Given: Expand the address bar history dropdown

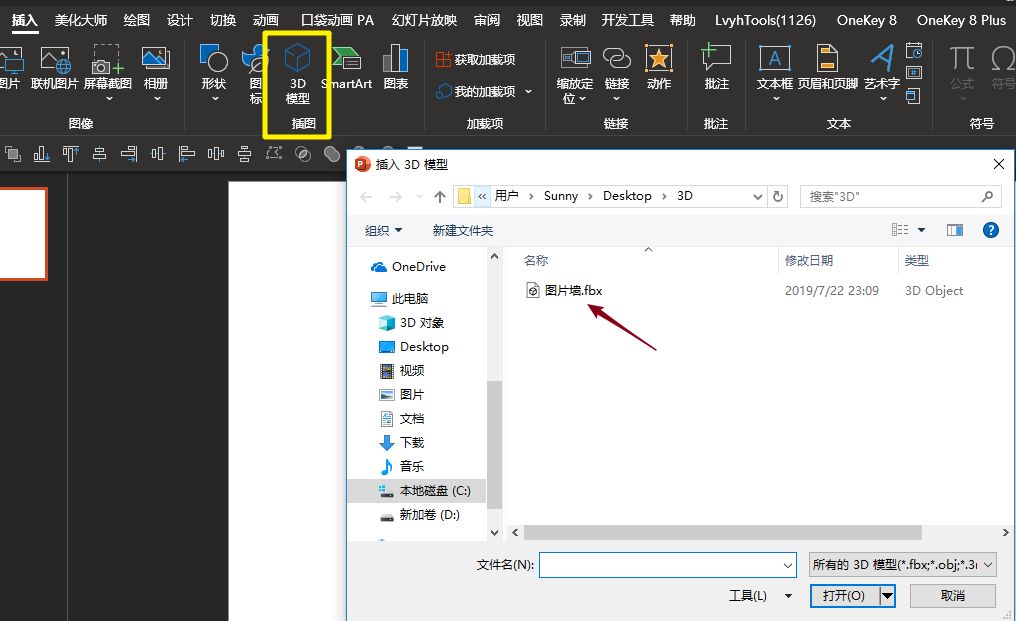Looking at the screenshot, I should pyautogui.click(x=757, y=196).
